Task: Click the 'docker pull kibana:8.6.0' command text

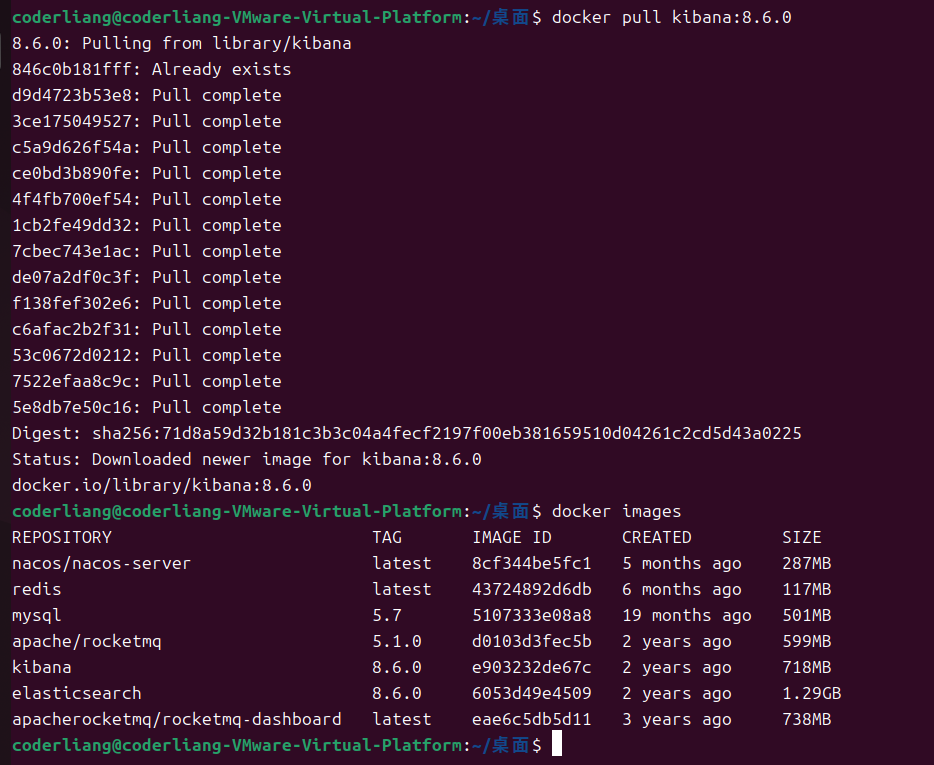Action: pyautogui.click(x=671, y=17)
